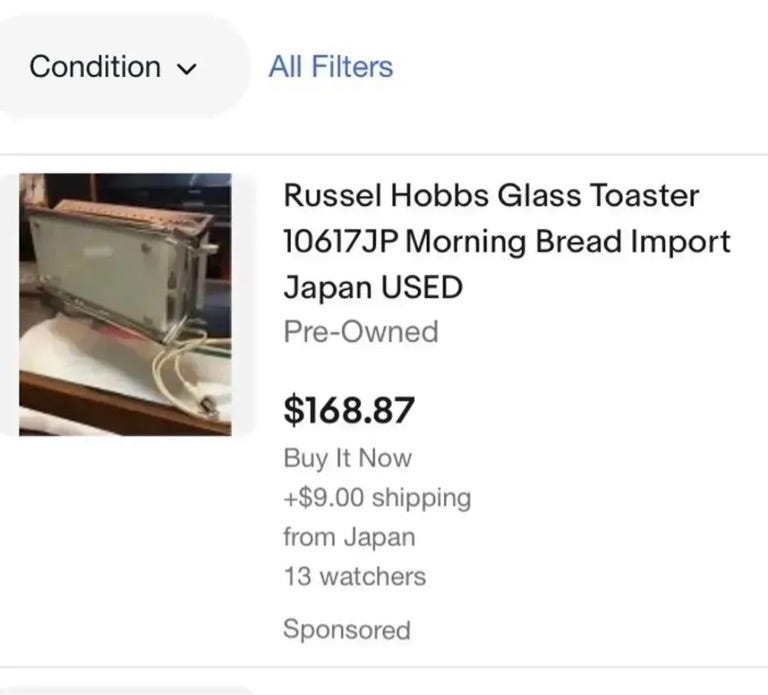Open the glass toaster product thumbnail

tap(125, 304)
